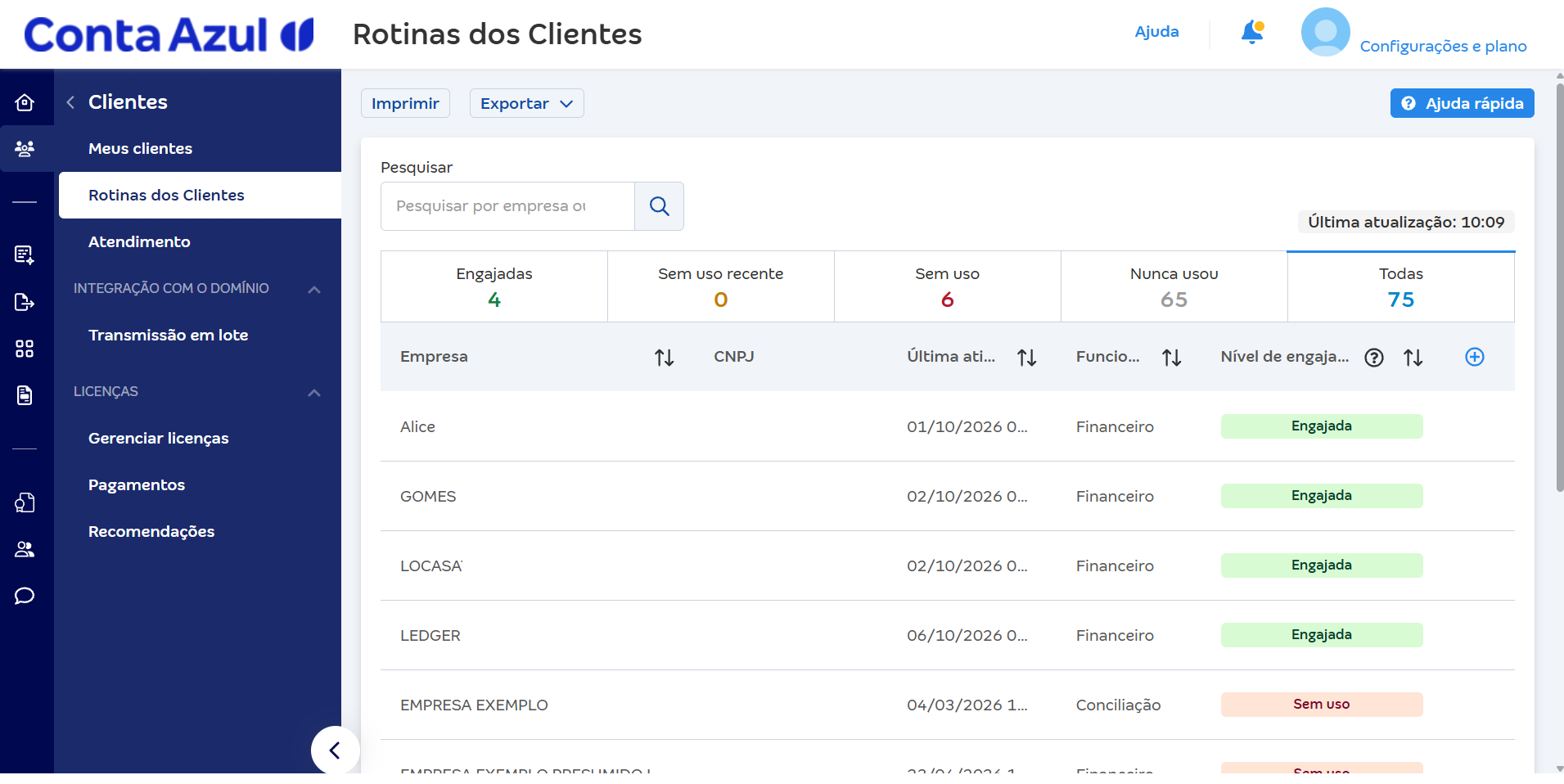Image resolution: width=1564 pixels, height=784 pixels.
Task: Open the document sidebar icon
Action: point(25,395)
